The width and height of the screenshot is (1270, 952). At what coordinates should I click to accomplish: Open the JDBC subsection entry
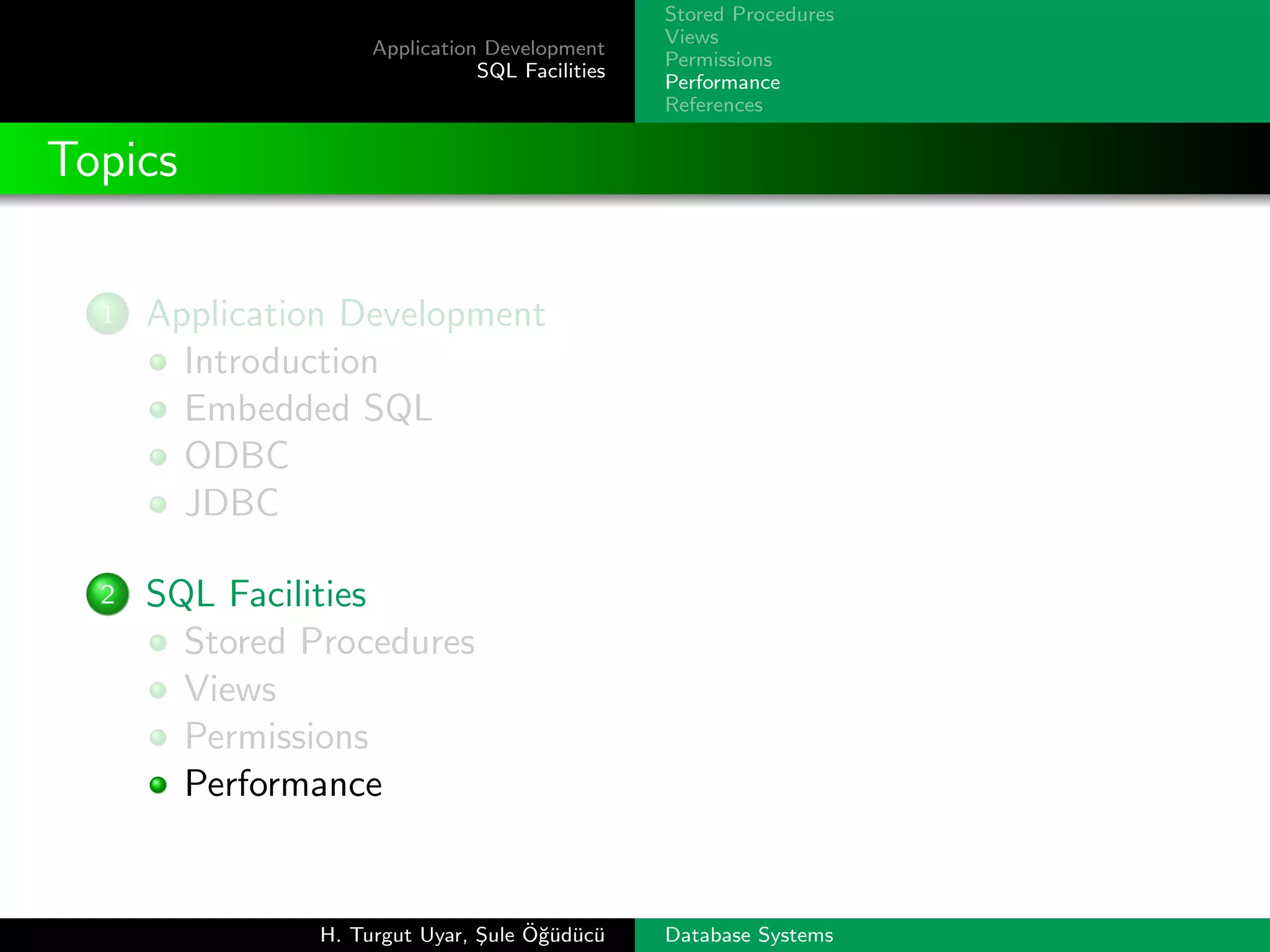point(232,503)
